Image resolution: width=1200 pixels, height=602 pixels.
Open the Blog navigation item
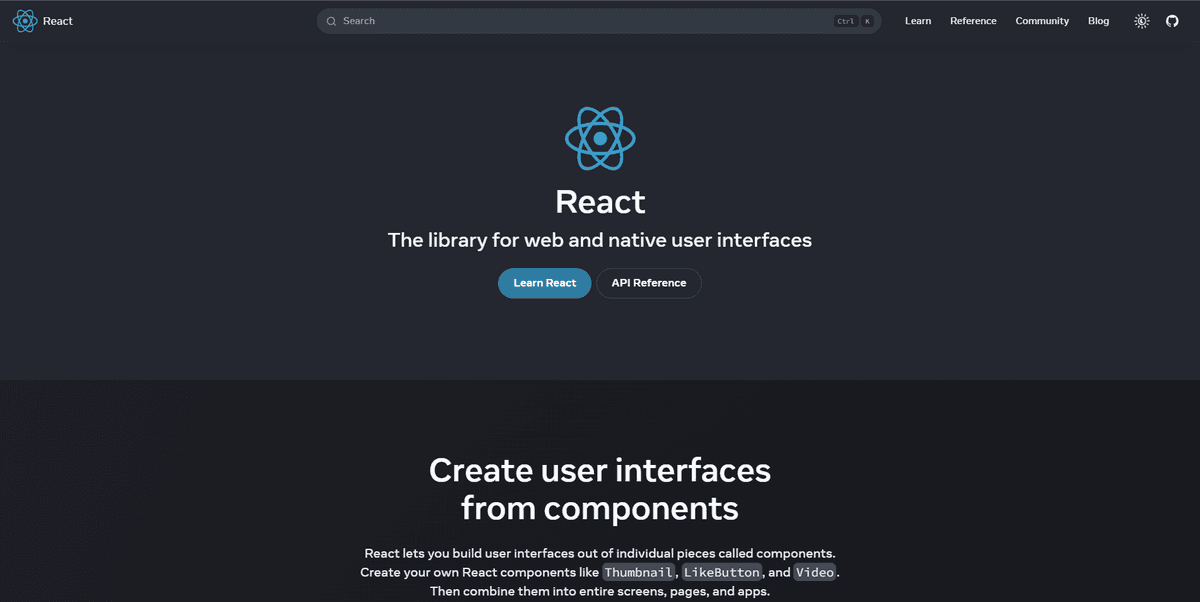tap(1098, 21)
